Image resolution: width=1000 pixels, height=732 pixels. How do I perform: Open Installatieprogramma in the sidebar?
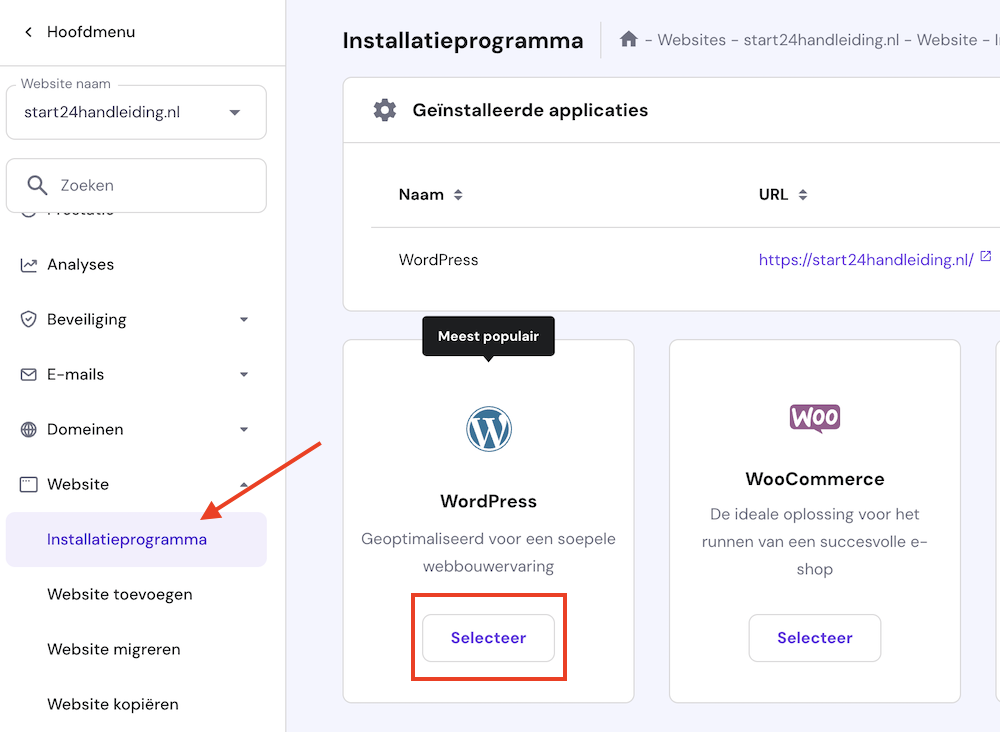127,540
